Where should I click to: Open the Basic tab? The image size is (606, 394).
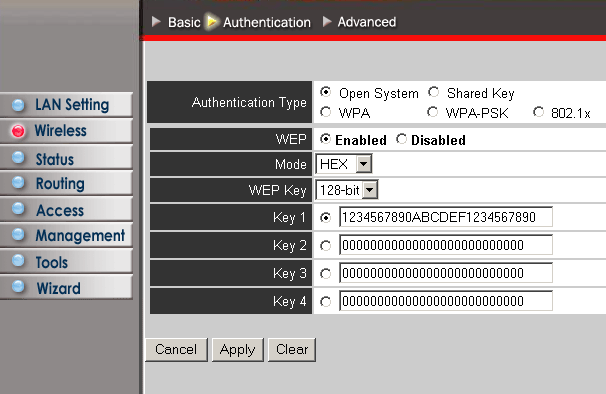click(184, 22)
